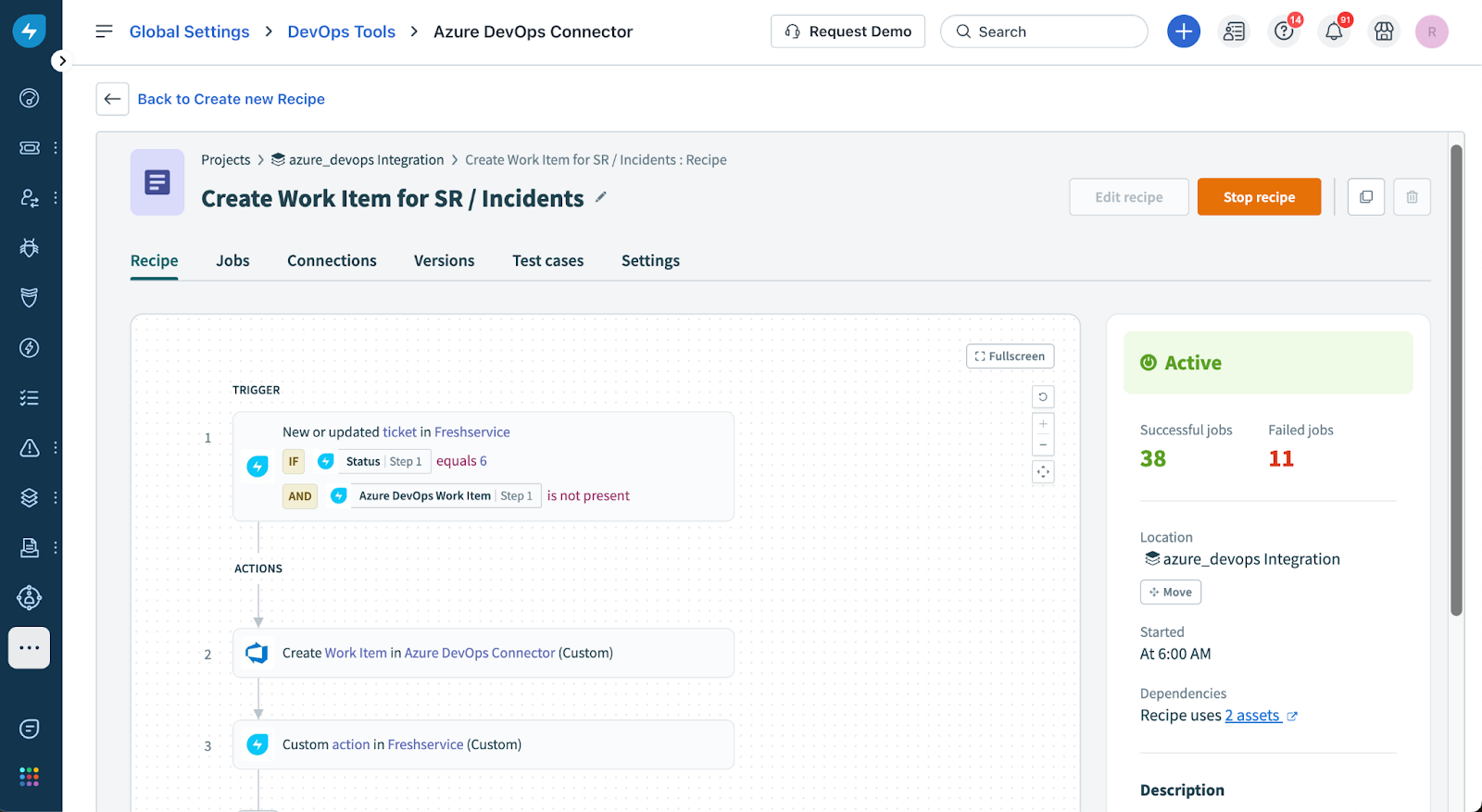
Task: Open help icon with 14 badge
Action: [1285, 31]
